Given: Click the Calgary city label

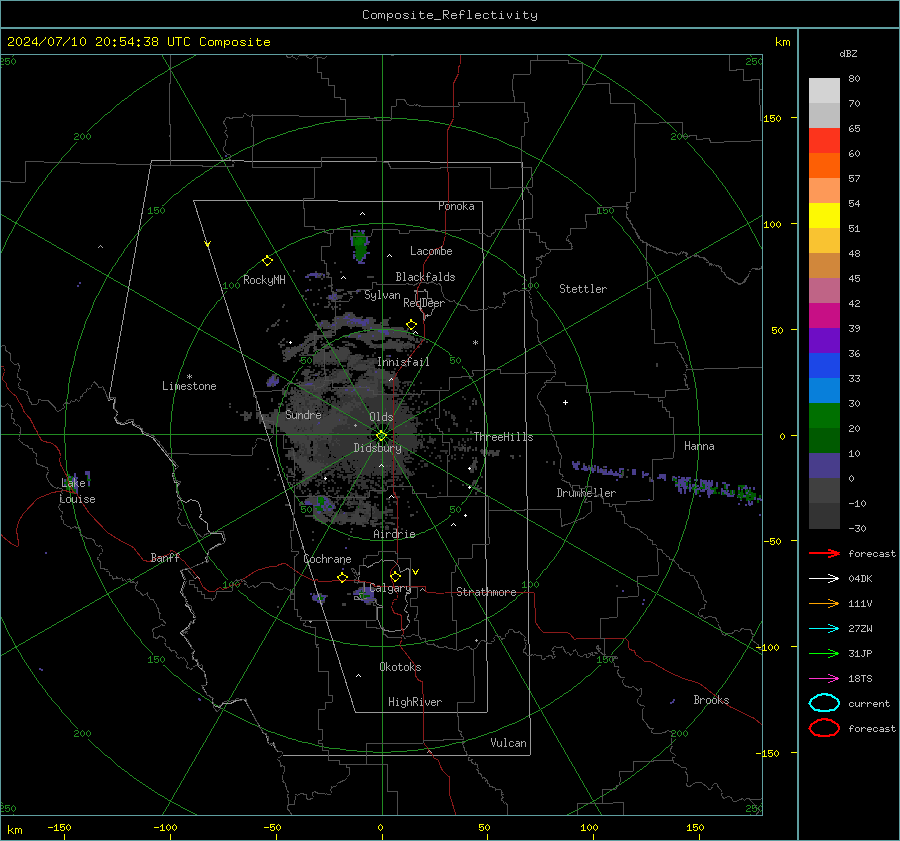Looking at the screenshot, I should coord(390,588).
